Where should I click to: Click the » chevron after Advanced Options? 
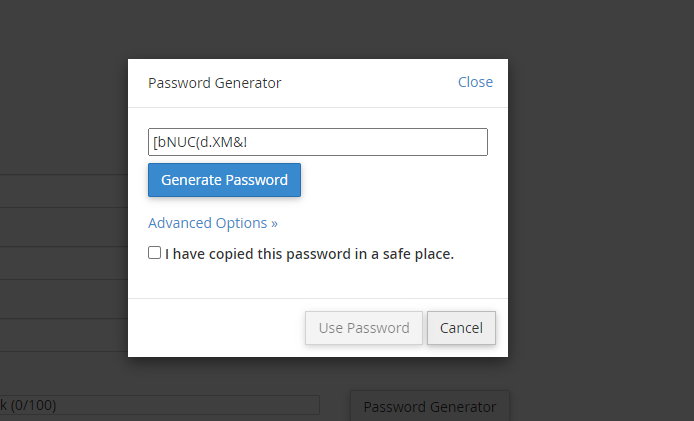click(274, 223)
